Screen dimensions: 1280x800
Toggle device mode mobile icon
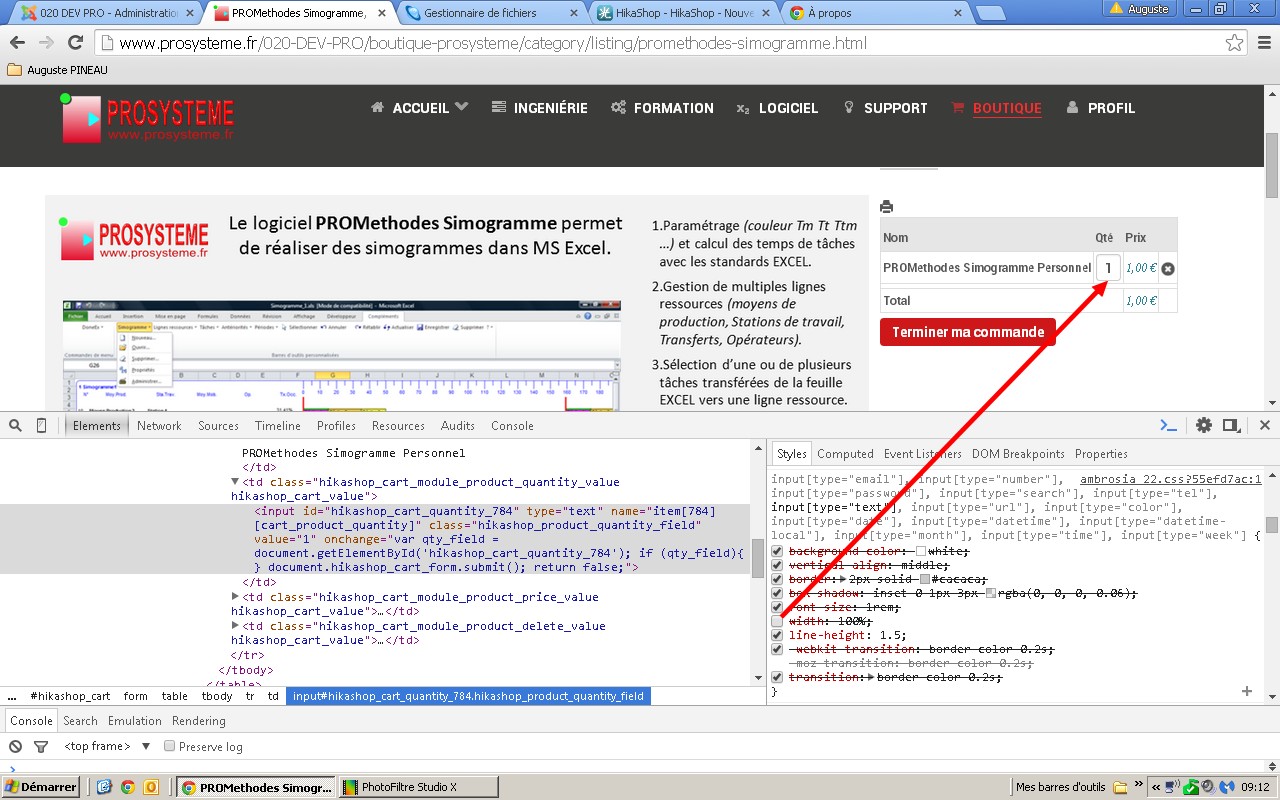pyautogui.click(x=41, y=425)
